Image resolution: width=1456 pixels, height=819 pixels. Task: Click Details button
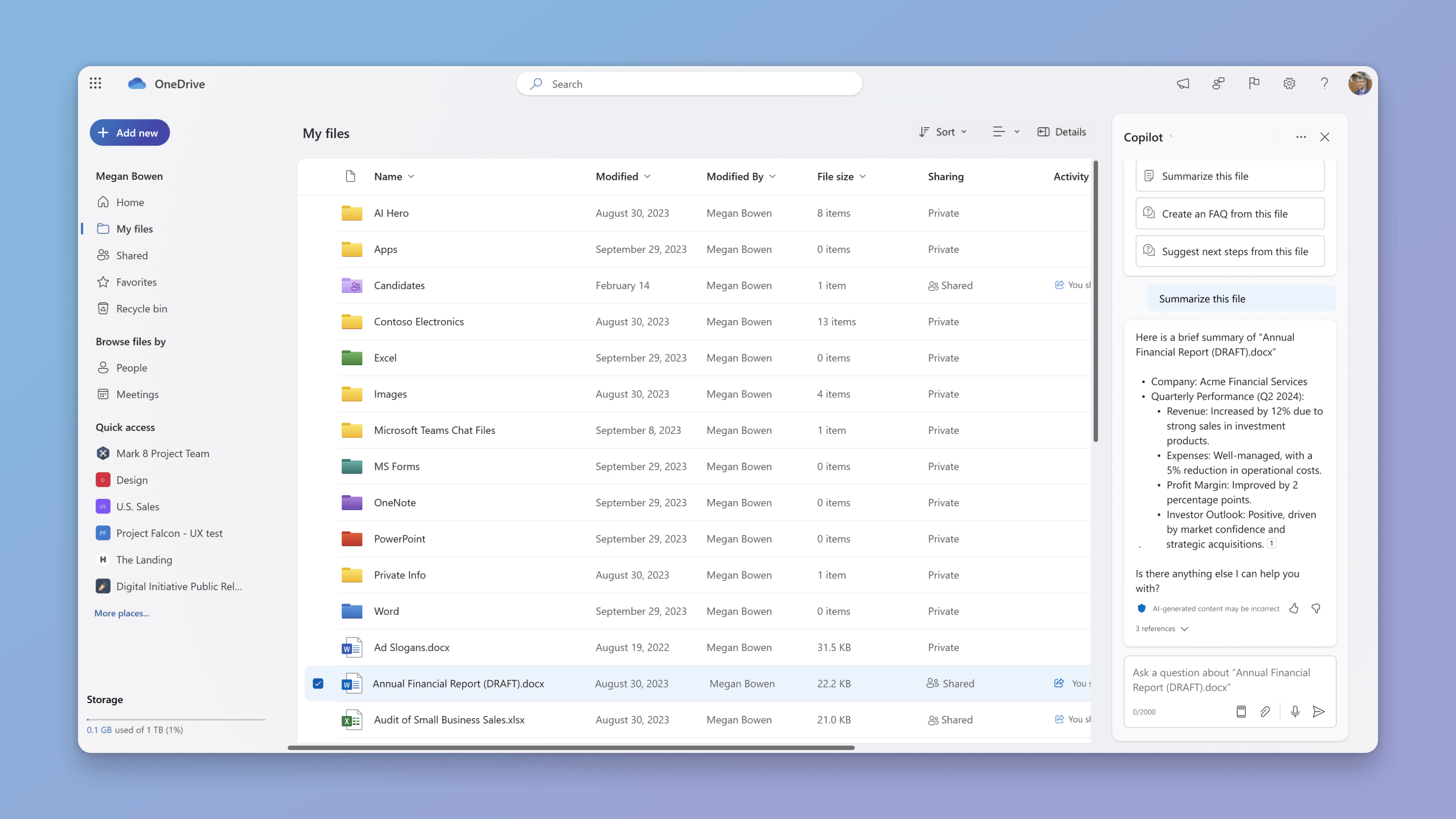click(x=1062, y=131)
